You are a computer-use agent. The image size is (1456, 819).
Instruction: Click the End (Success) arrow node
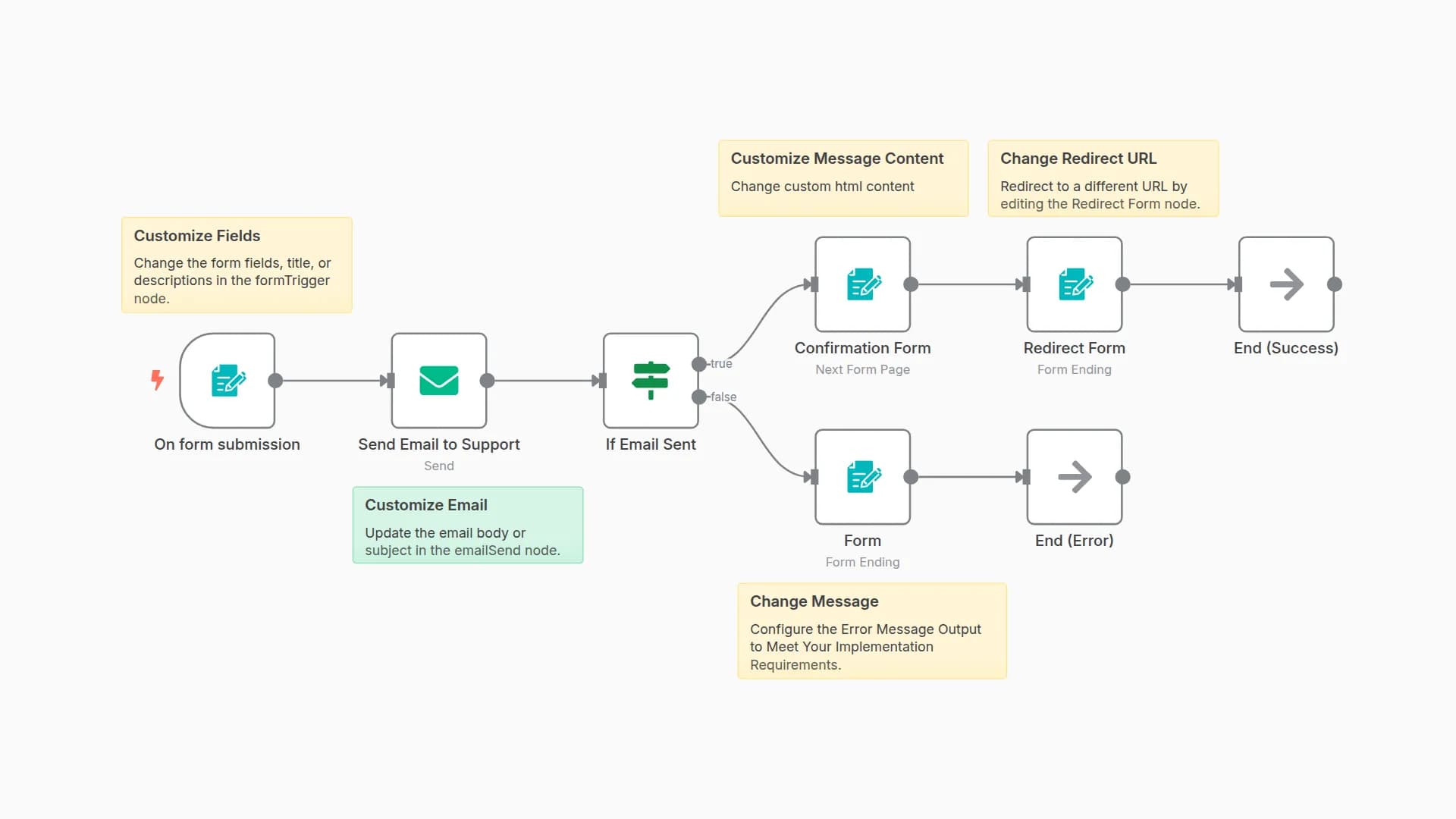pyautogui.click(x=1285, y=284)
